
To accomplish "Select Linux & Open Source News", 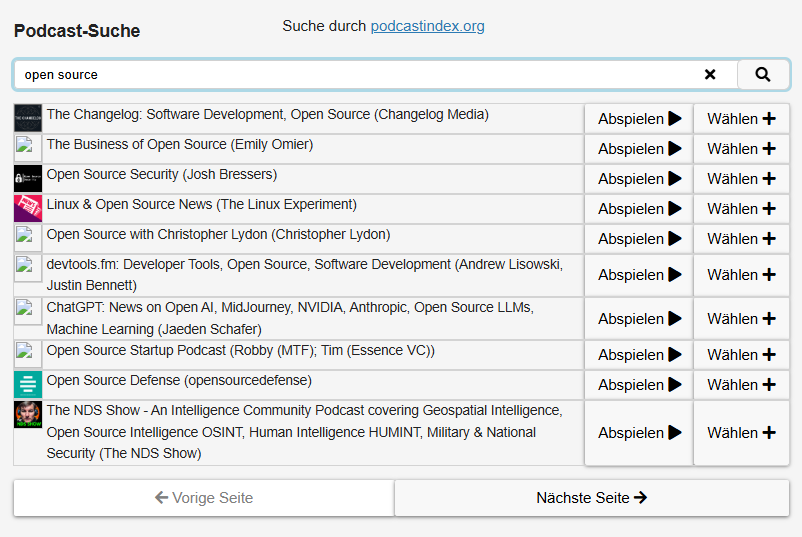I will tap(741, 209).
